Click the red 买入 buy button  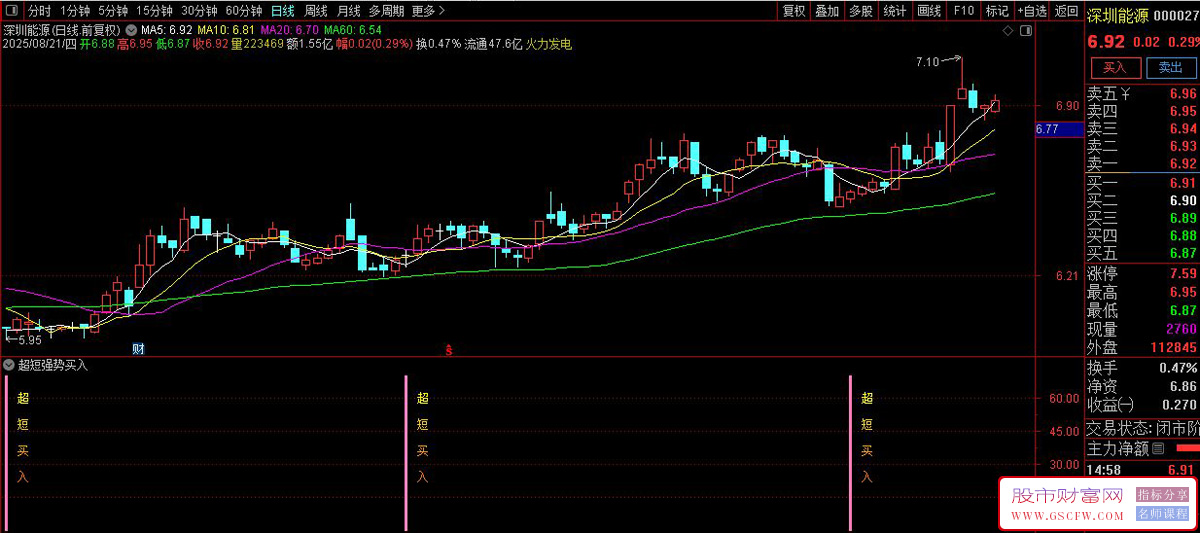(1115, 68)
